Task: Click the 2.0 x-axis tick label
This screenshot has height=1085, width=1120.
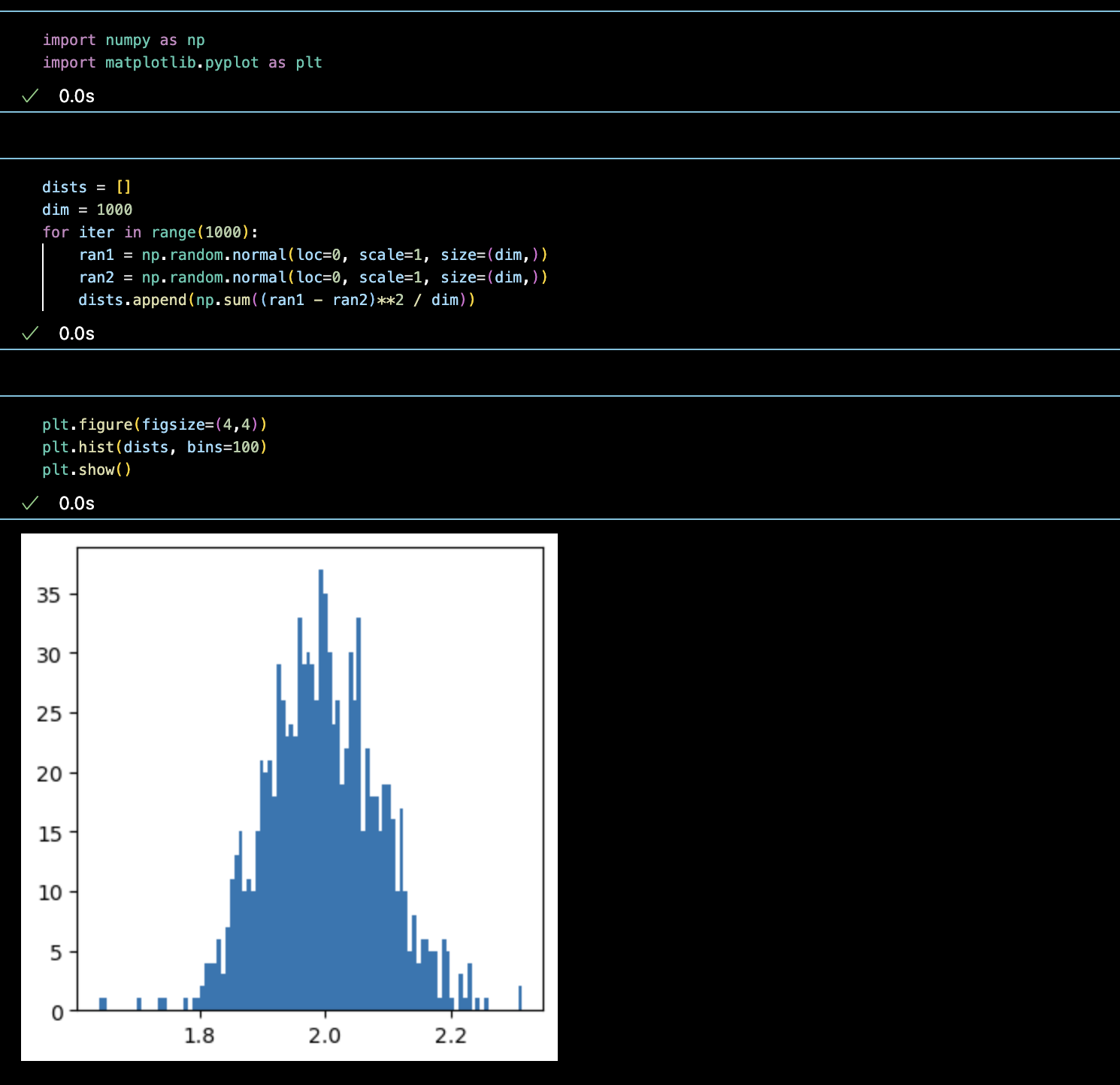Action: pos(325,1036)
